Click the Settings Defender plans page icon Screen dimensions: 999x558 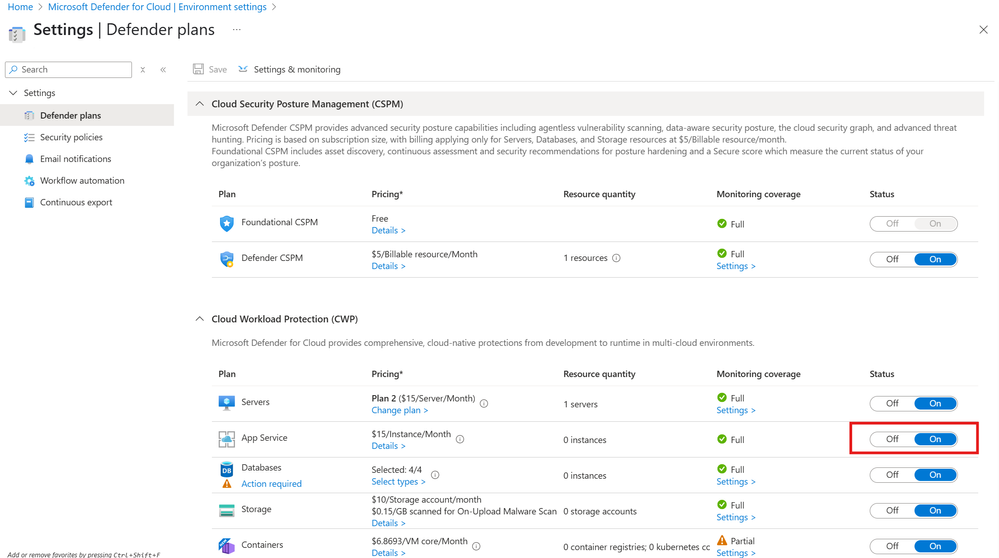(x=17, y=33)
